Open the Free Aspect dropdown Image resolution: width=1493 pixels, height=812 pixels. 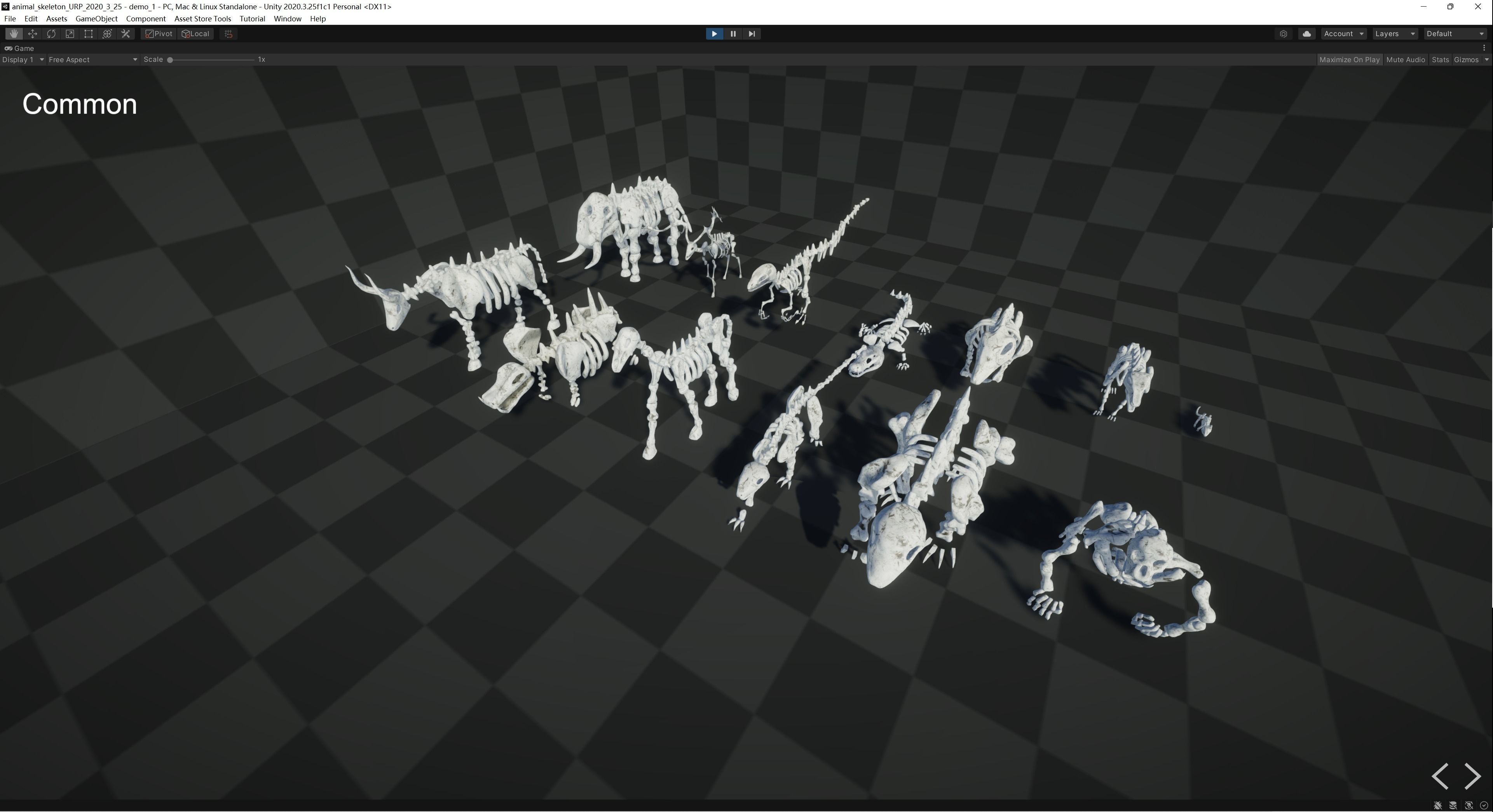click(x=93, y=60)
